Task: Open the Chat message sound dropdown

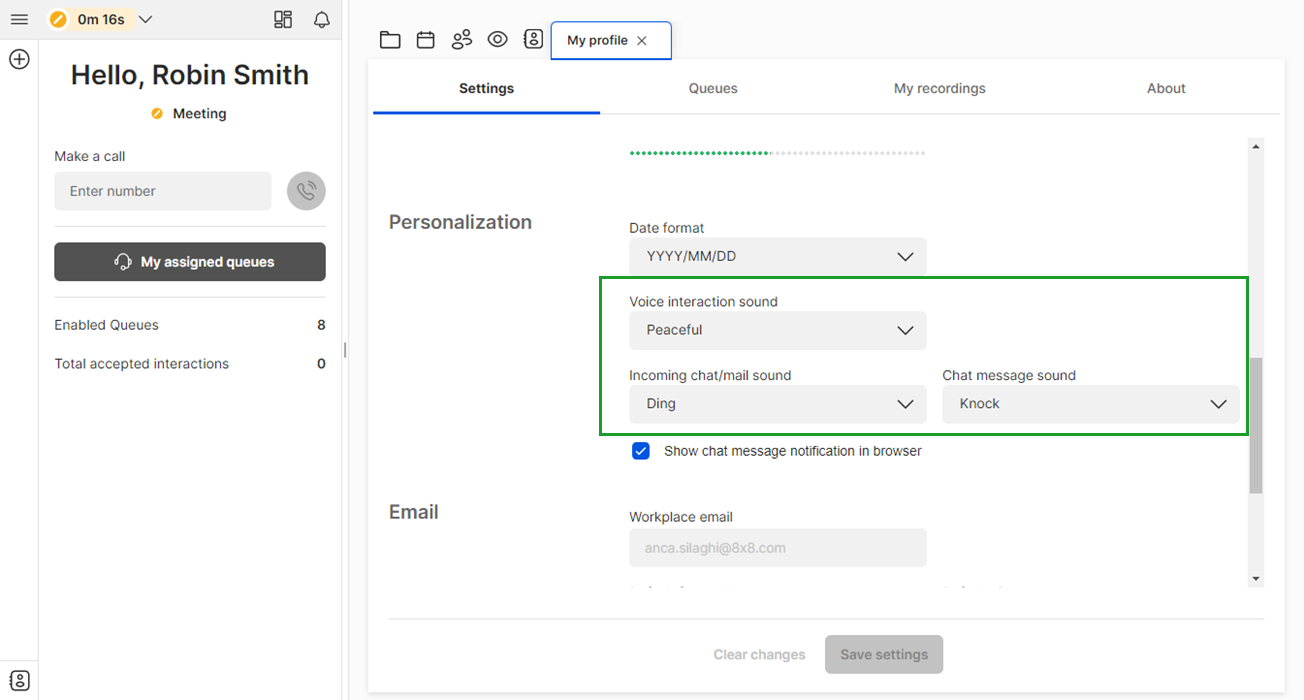Action: (1091, 404)
